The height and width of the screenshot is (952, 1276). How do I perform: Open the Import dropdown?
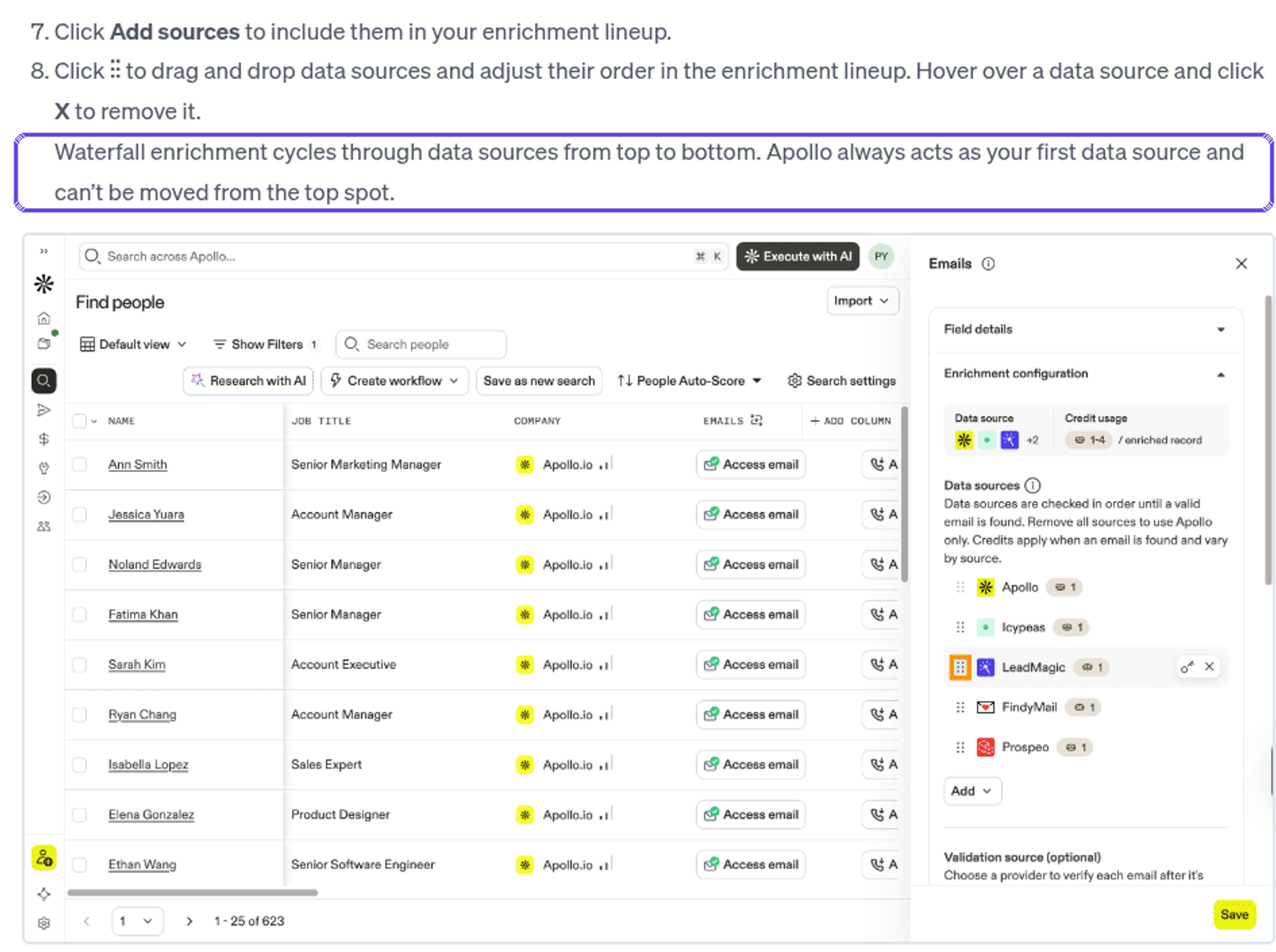(862, 301)
